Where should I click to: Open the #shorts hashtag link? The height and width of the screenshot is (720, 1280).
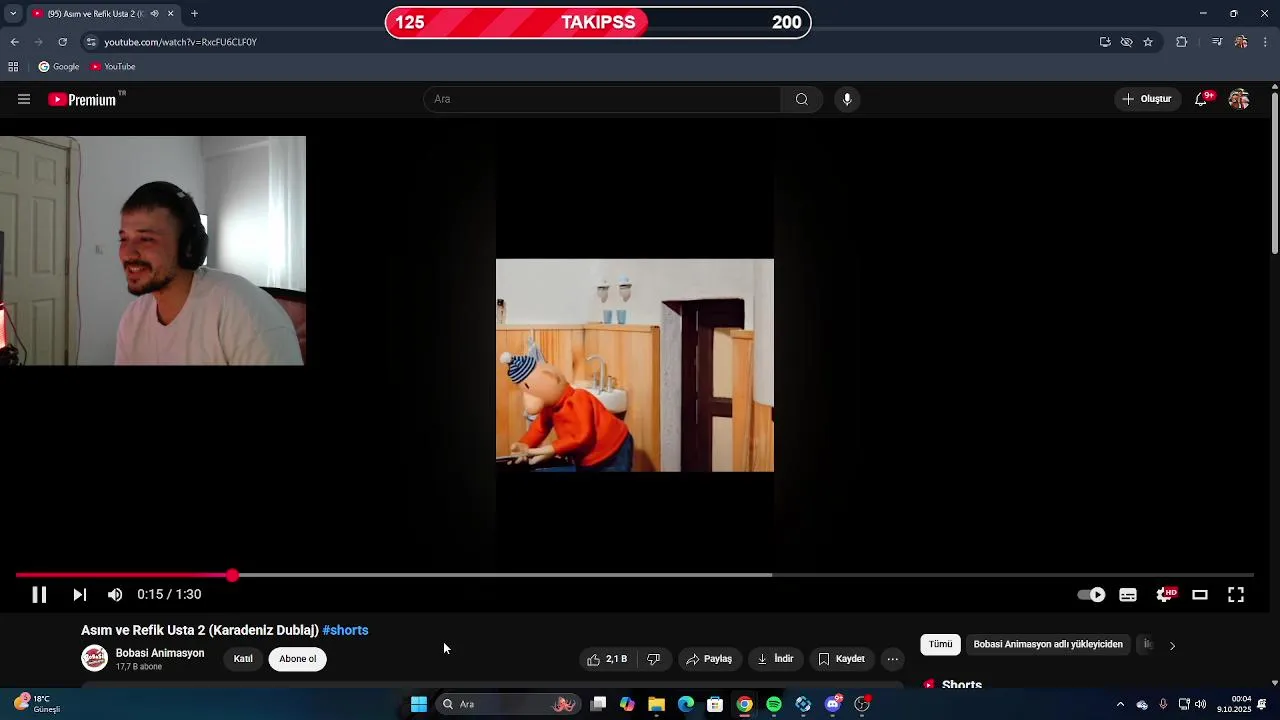pos(345,630)
